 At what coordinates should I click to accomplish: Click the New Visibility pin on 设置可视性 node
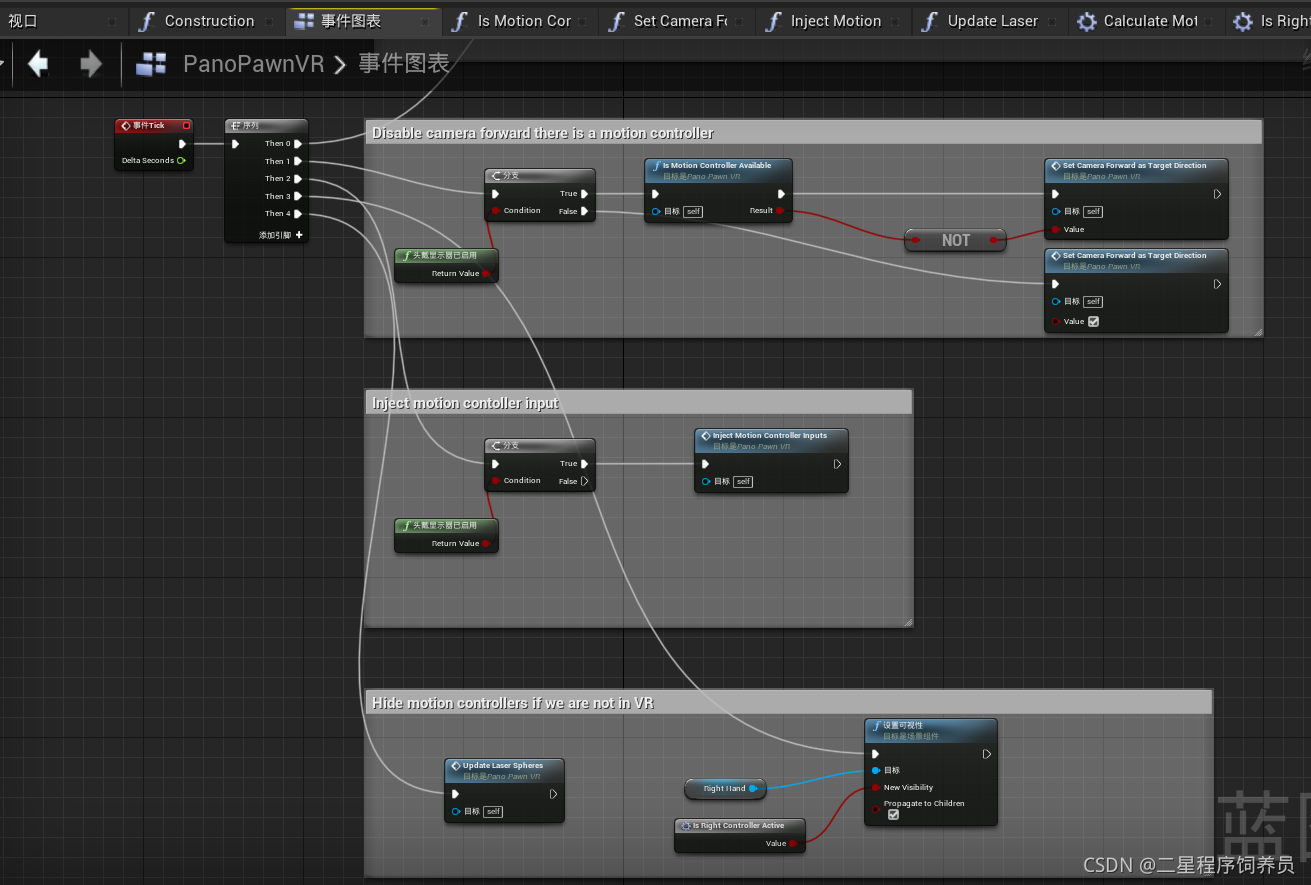(x=875, y=788)
